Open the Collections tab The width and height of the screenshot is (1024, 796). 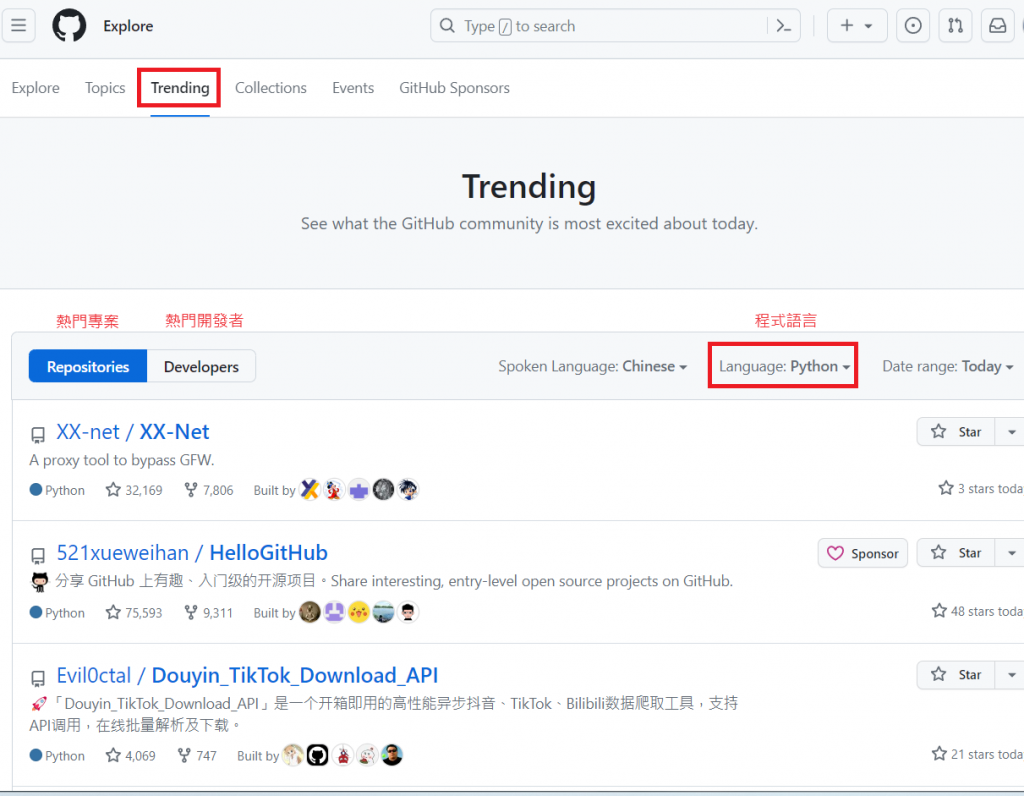pos(270,88)
